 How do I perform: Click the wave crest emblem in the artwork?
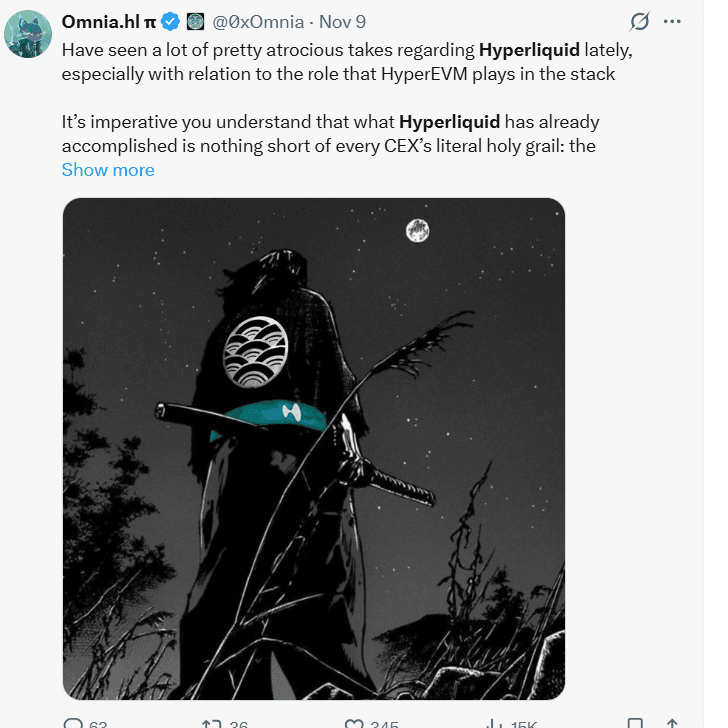point(256,353)
